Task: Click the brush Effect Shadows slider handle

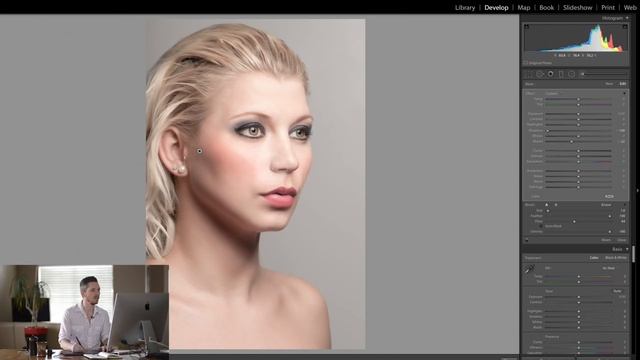Action: tap(547, 131)
